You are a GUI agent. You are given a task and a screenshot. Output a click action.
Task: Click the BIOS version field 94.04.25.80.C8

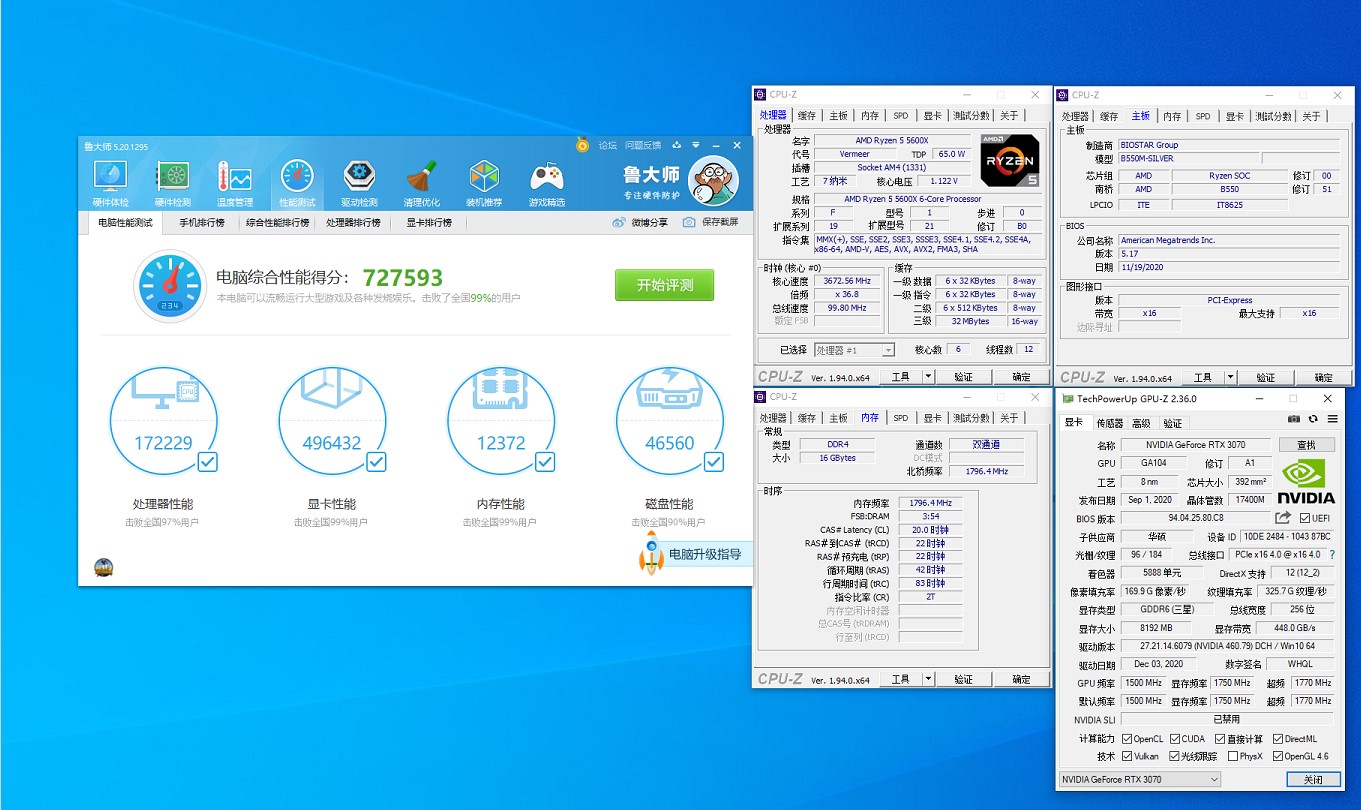[1195, 518]
